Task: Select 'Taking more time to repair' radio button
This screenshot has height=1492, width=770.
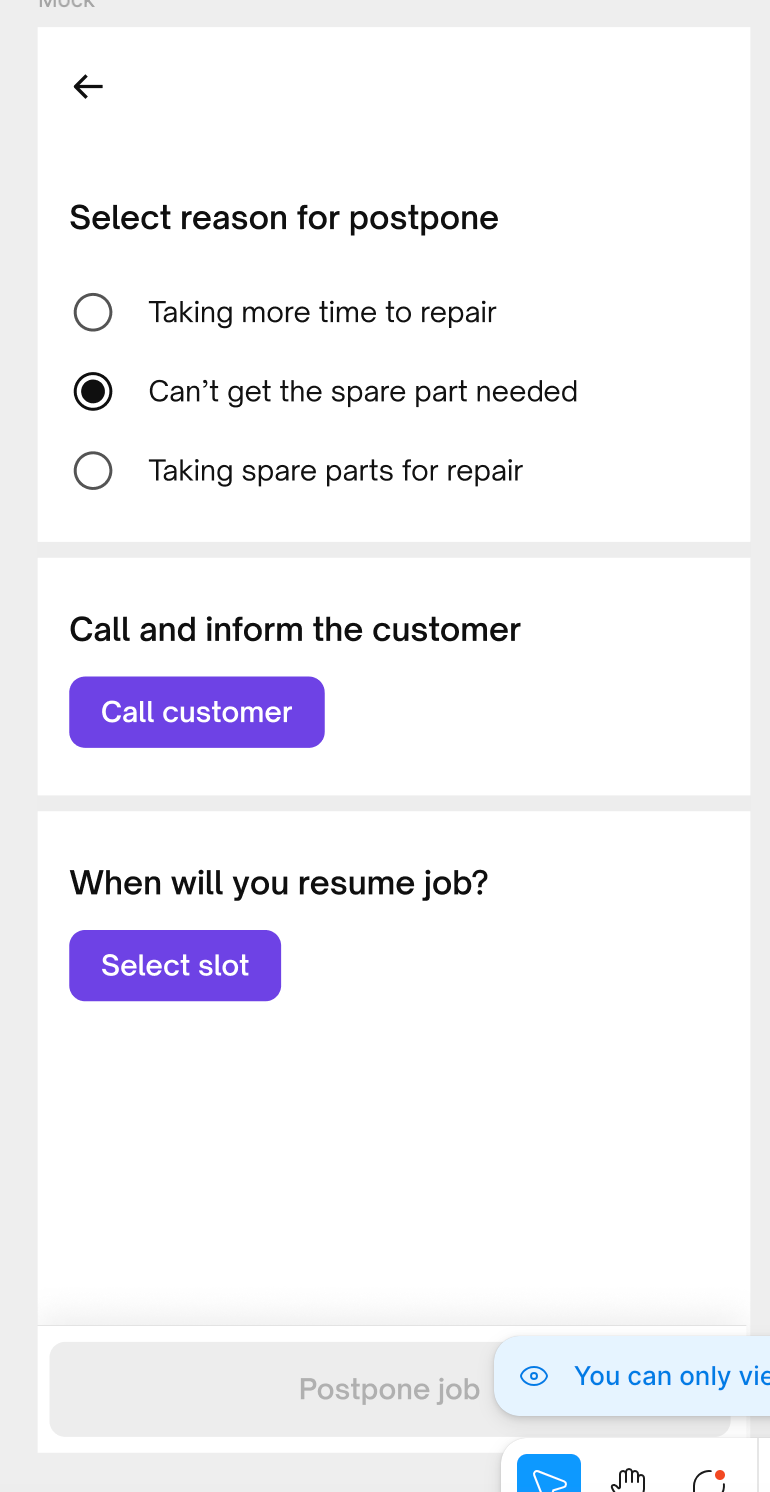Action: click(93, 312)
